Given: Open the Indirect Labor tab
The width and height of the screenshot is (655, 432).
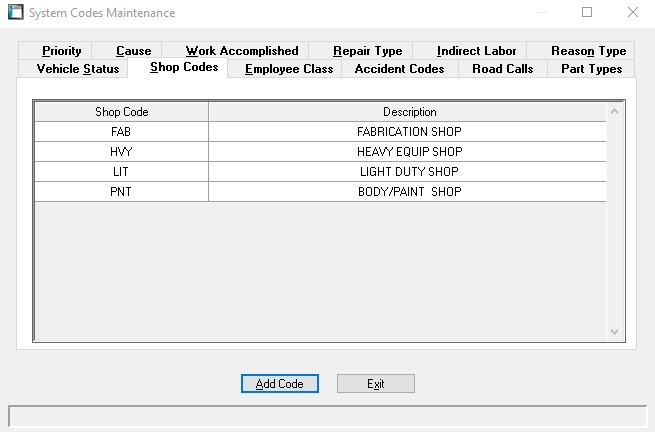Looking at the screenshot, I should pos(476,51).
